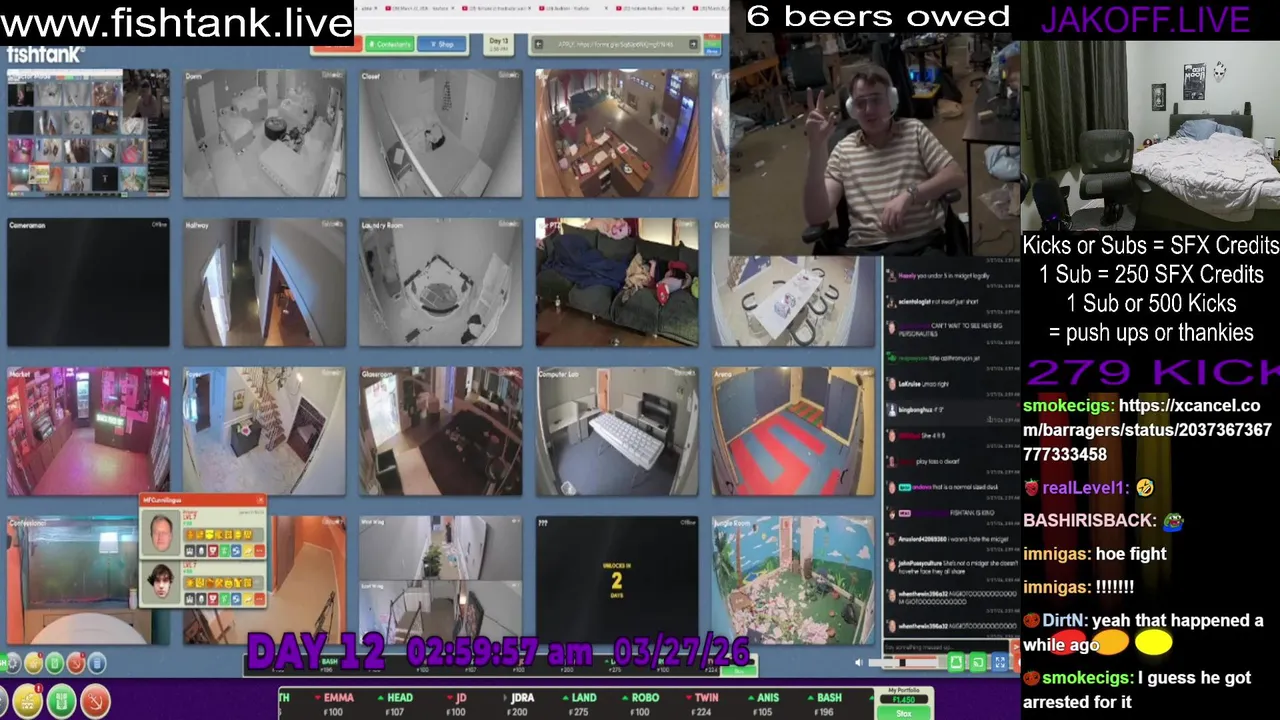Open the Shop
The width and height of the screenshot is (1280, 720).
[x=441, y=44]
